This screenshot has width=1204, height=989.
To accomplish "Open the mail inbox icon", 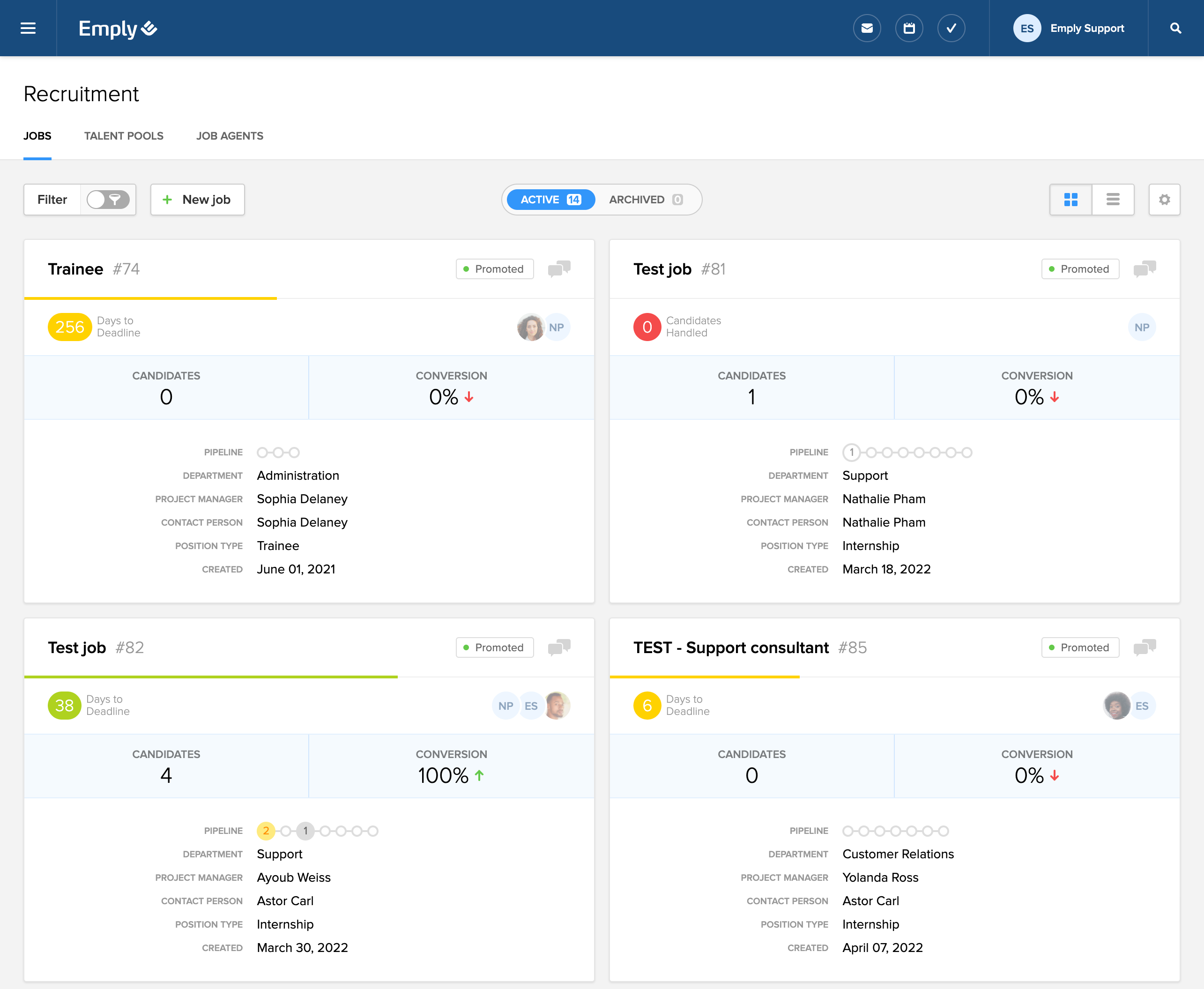I will [x=866, y=28].
